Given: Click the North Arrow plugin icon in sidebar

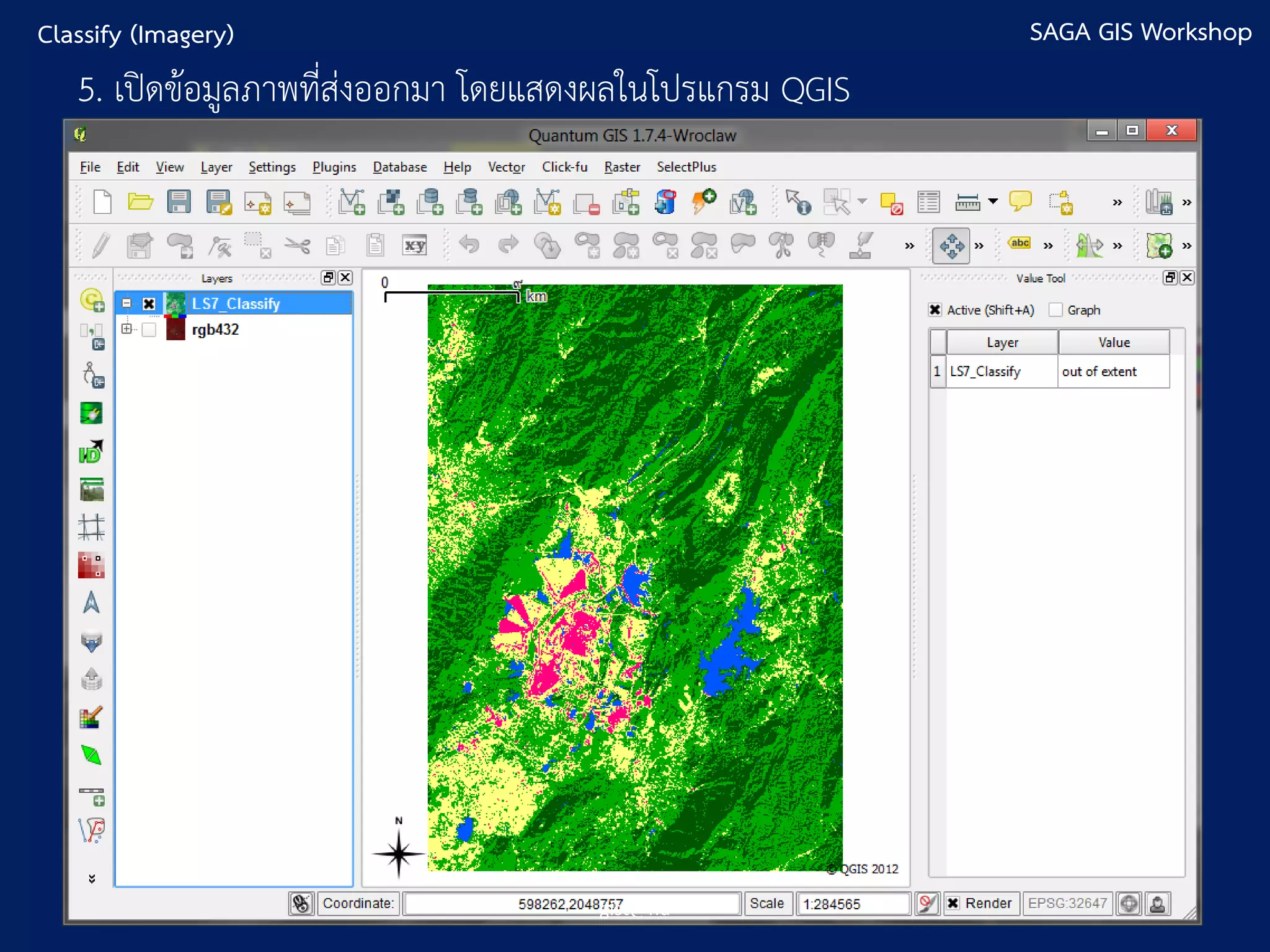Looking at the screenshot, I should pyautogui.click(x=91, y=602).
